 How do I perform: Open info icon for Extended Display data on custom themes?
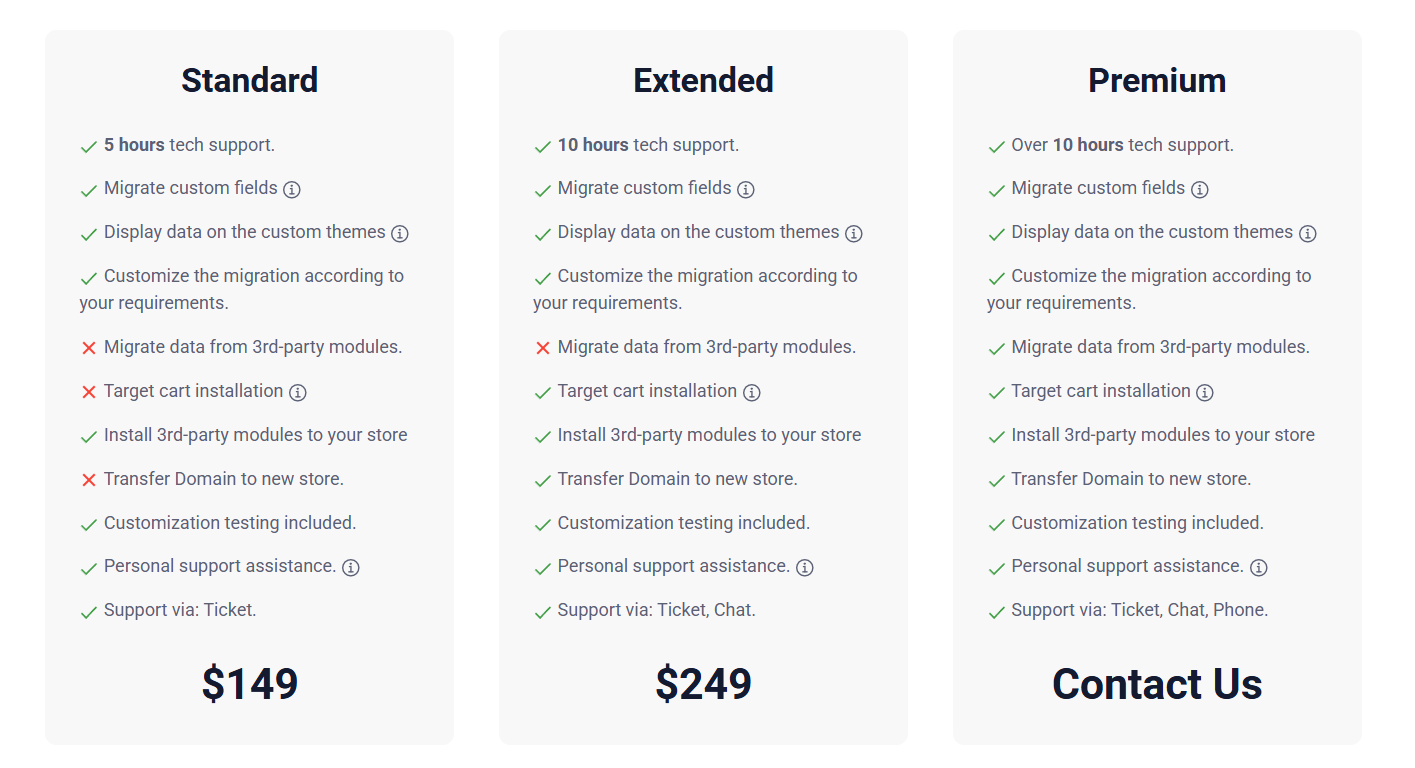click(854, 233)
